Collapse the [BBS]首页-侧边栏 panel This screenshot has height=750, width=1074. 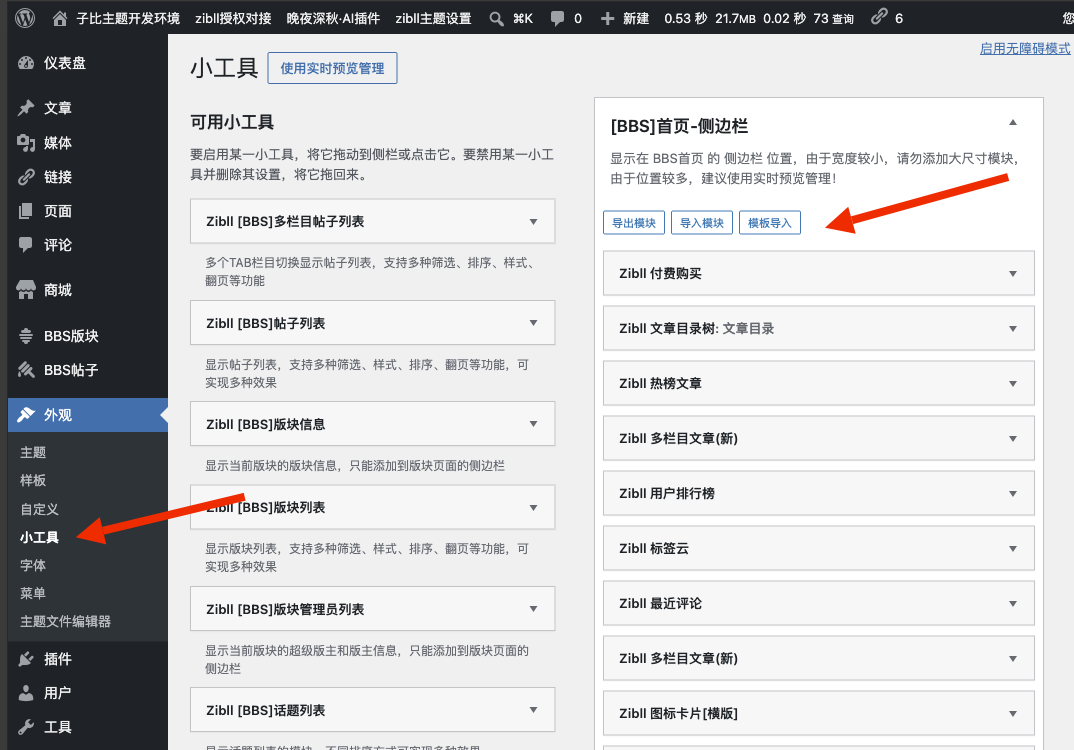point(1012,123)
